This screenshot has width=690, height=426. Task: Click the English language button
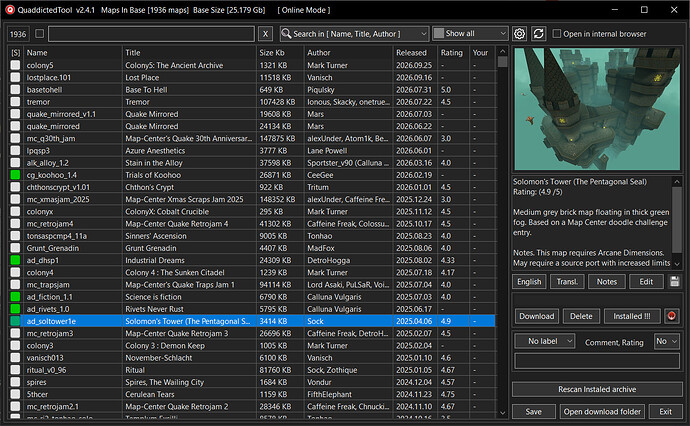[529, 282]
